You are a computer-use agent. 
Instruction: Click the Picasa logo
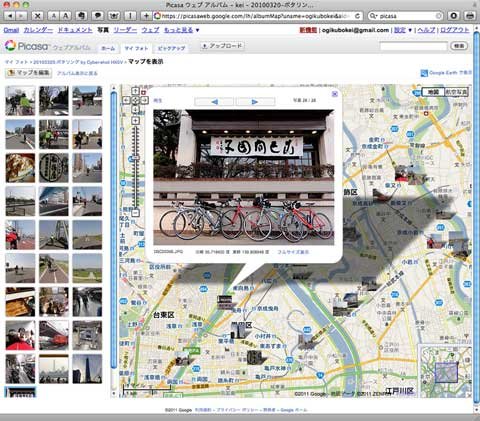(x=27, y=46)
